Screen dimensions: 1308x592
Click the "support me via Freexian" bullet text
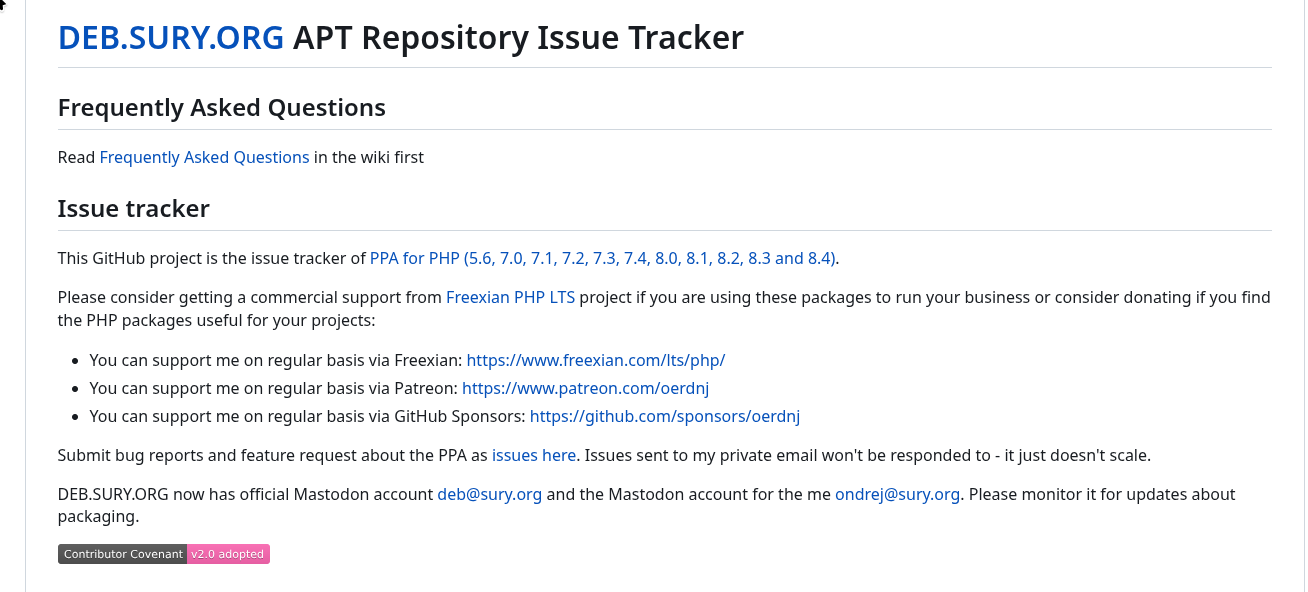pyautogui.click(x=275, y=360)
